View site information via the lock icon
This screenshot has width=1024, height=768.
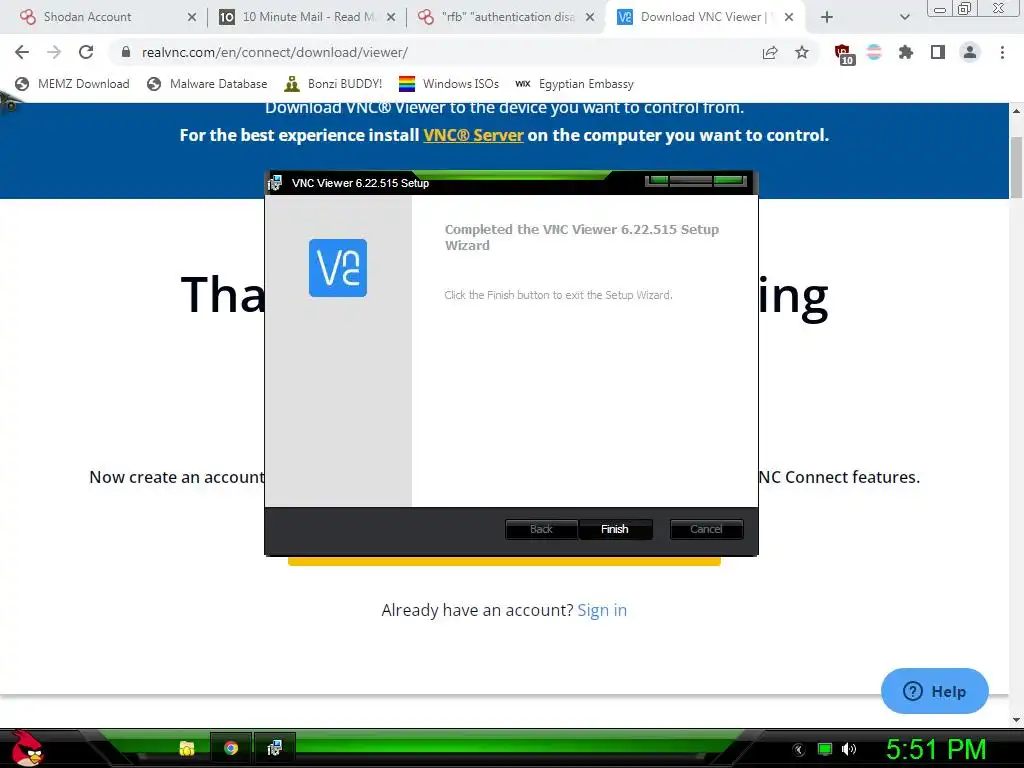126,52
